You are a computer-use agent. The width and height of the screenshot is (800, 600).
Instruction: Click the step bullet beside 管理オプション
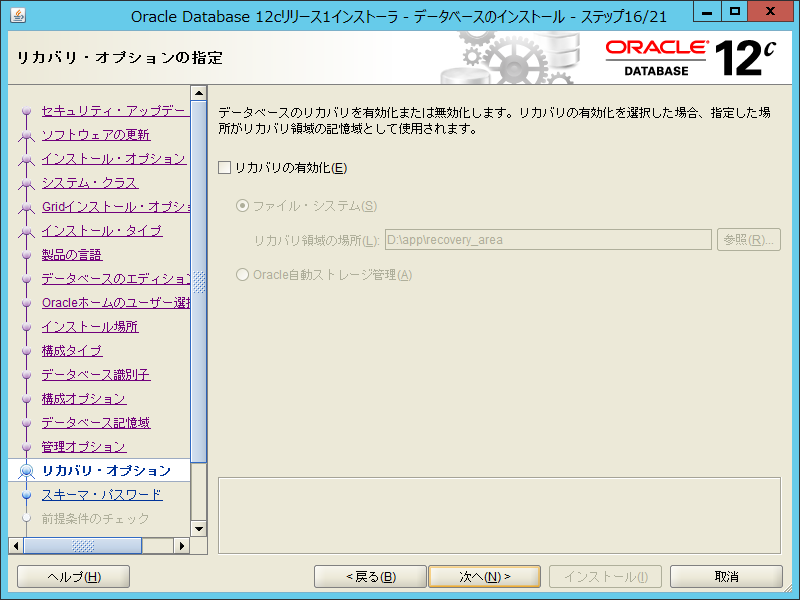[27, 447]
